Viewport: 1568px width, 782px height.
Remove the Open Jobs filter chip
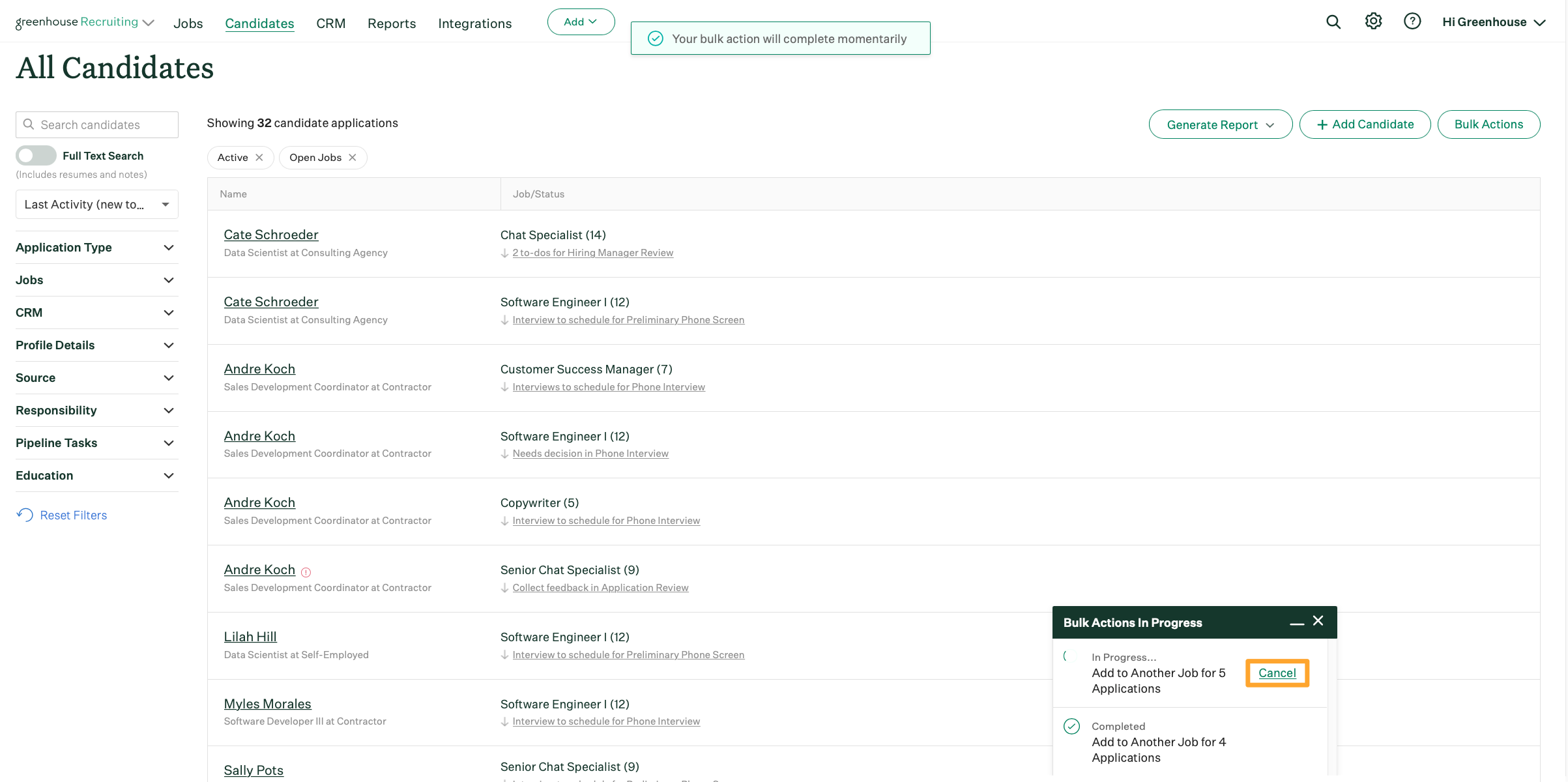click(353, 158)
